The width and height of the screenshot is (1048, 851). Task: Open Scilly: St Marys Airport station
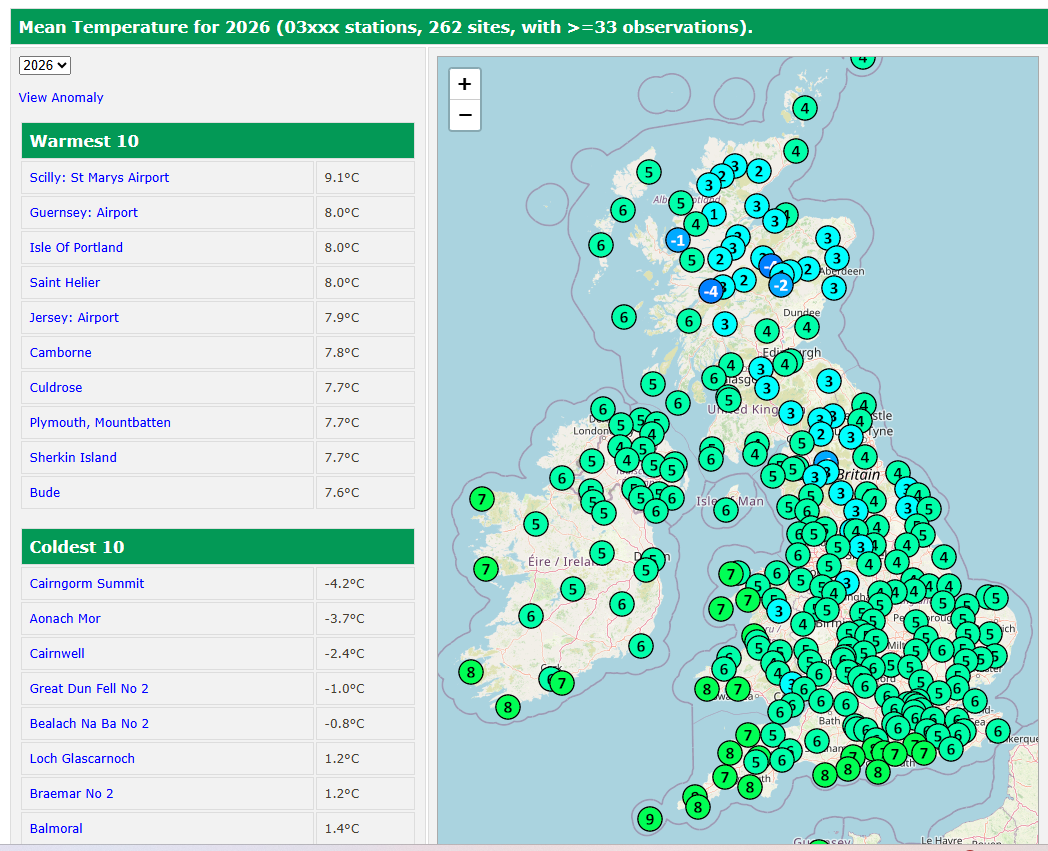click(x=99, y=177)
